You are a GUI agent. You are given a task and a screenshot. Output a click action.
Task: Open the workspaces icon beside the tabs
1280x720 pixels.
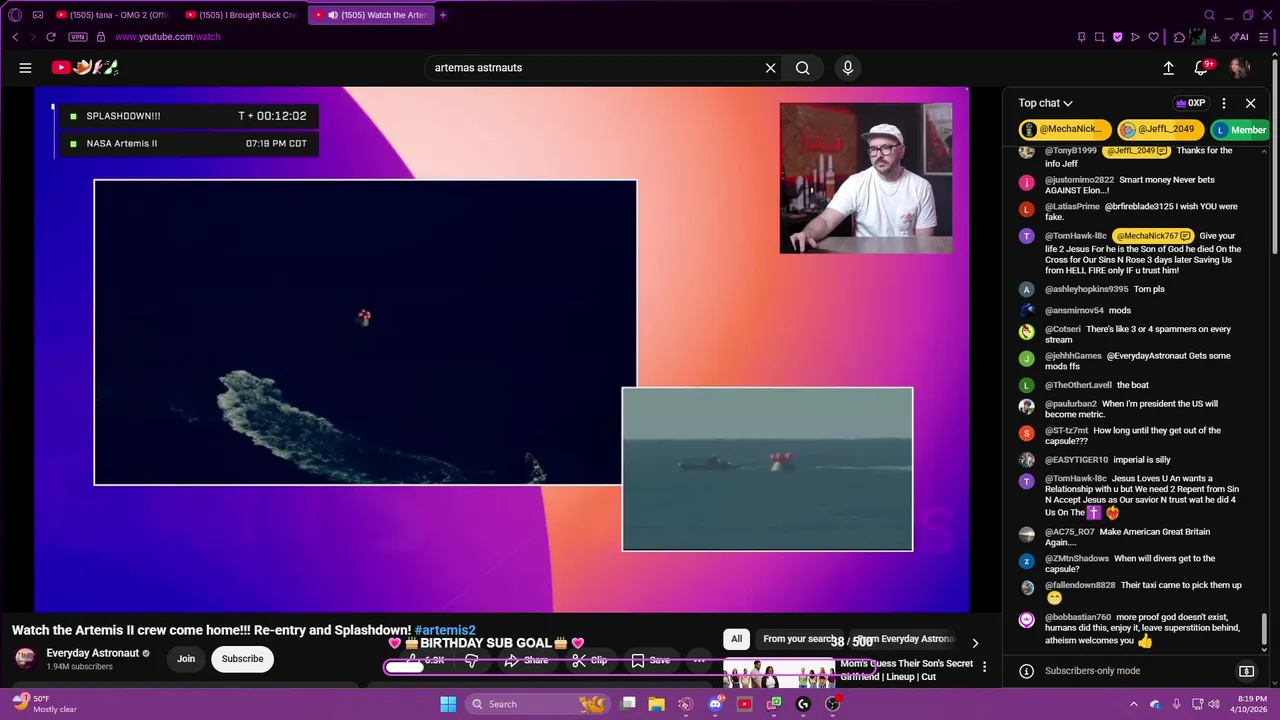[x=38, y=15]
